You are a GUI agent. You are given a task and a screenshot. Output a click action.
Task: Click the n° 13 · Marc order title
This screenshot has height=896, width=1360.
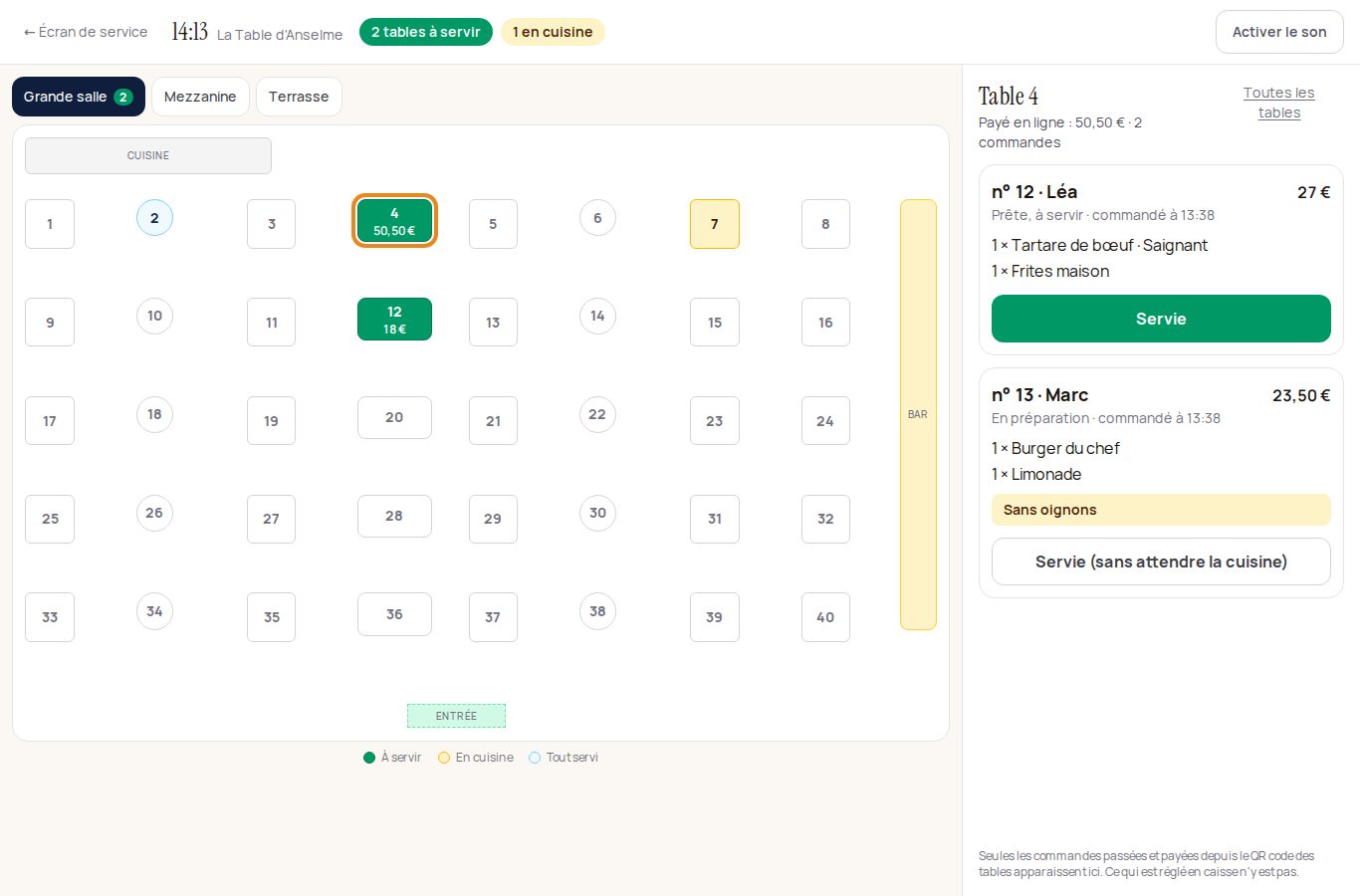[x=1039, y=395]
